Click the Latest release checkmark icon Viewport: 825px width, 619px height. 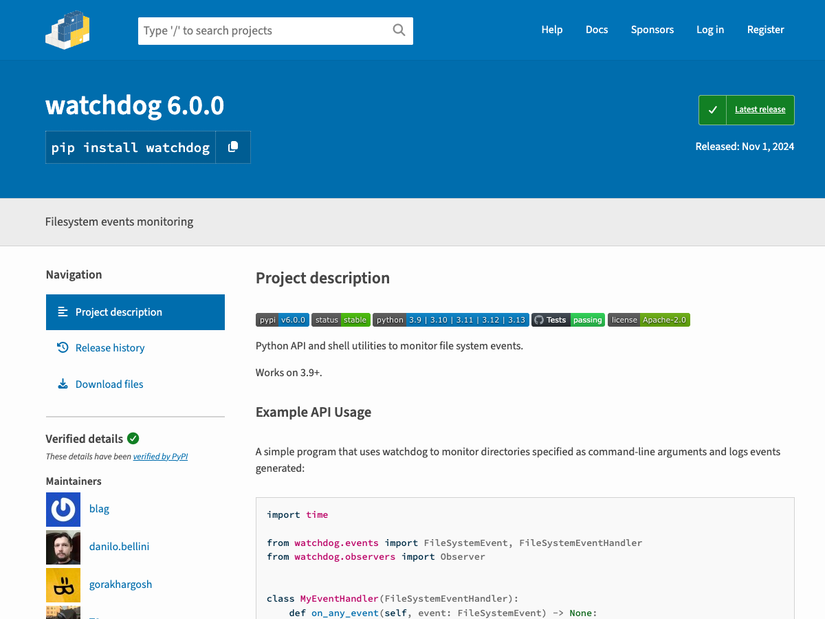(712, 110)
